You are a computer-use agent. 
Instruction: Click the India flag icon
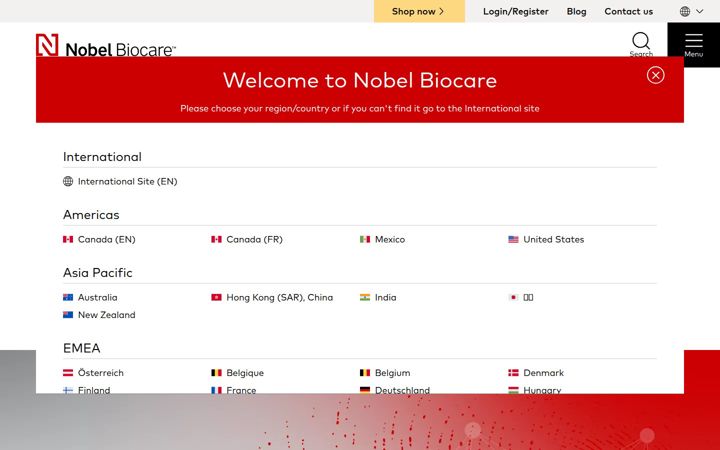click(x=365, y=297)
